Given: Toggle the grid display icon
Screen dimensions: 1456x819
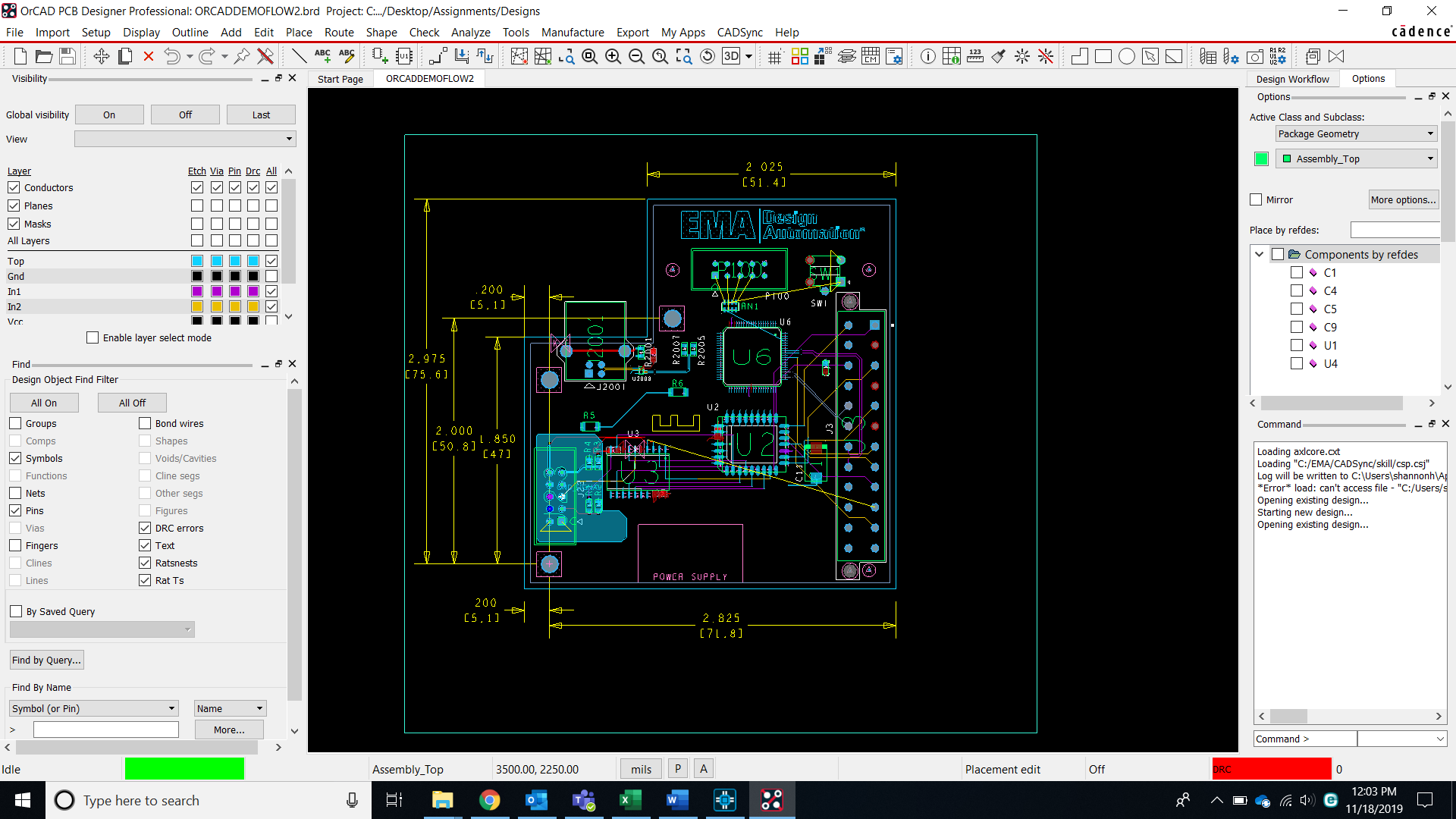Looking at the screenshot, I should tap(774, 56).
